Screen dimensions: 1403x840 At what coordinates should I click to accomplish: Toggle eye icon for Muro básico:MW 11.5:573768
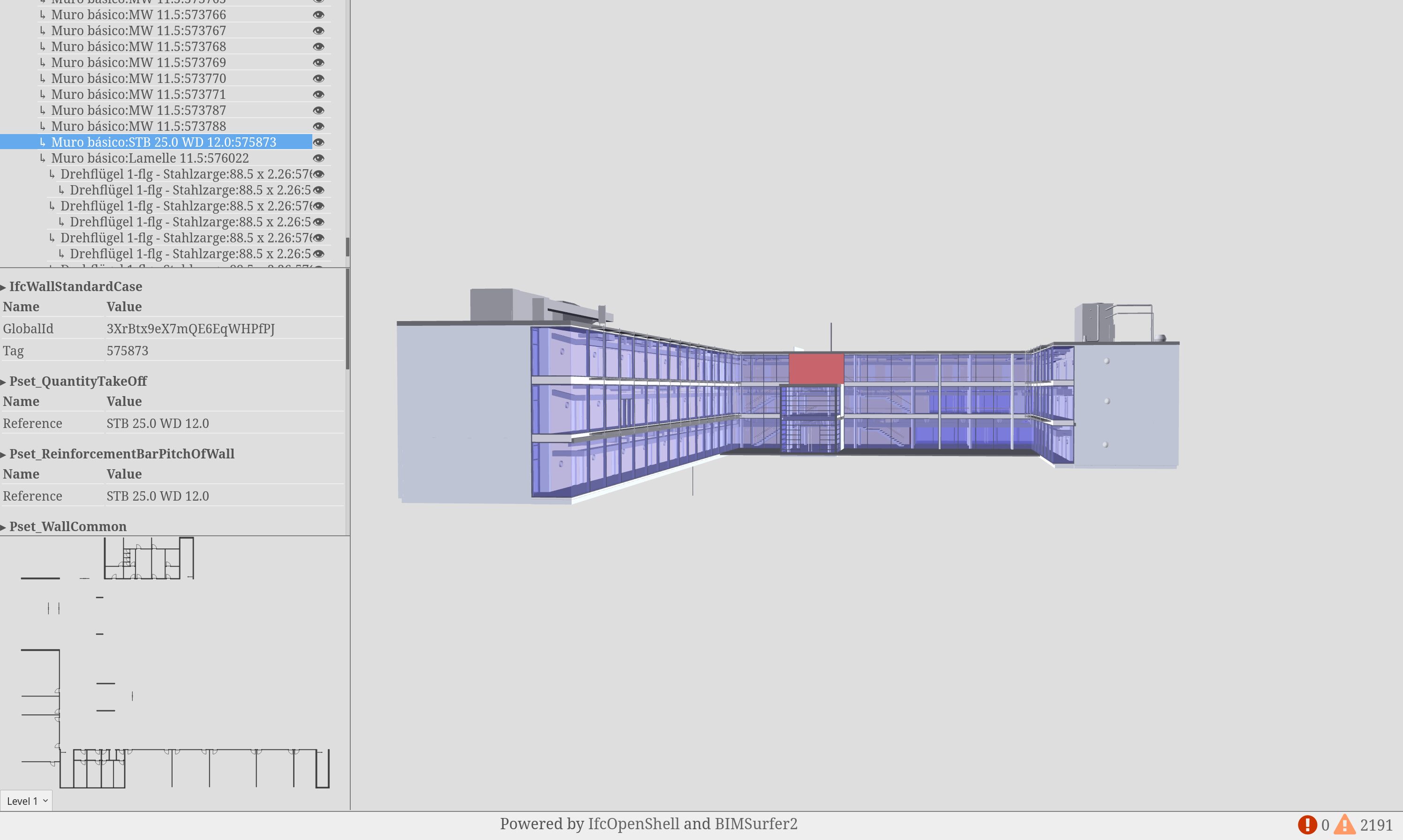[x=319, y=46]
